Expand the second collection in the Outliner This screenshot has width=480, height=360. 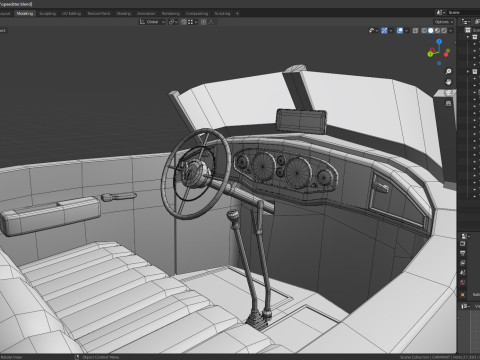click(468, 72)
